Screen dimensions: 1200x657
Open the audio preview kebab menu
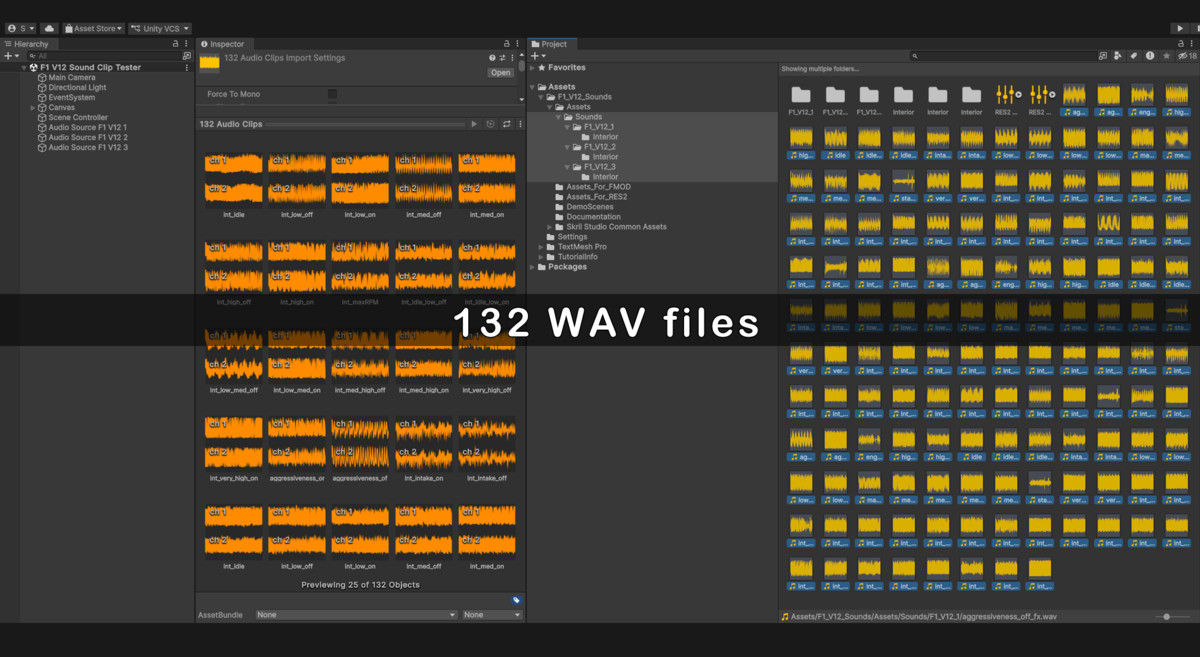pos(520,124)
